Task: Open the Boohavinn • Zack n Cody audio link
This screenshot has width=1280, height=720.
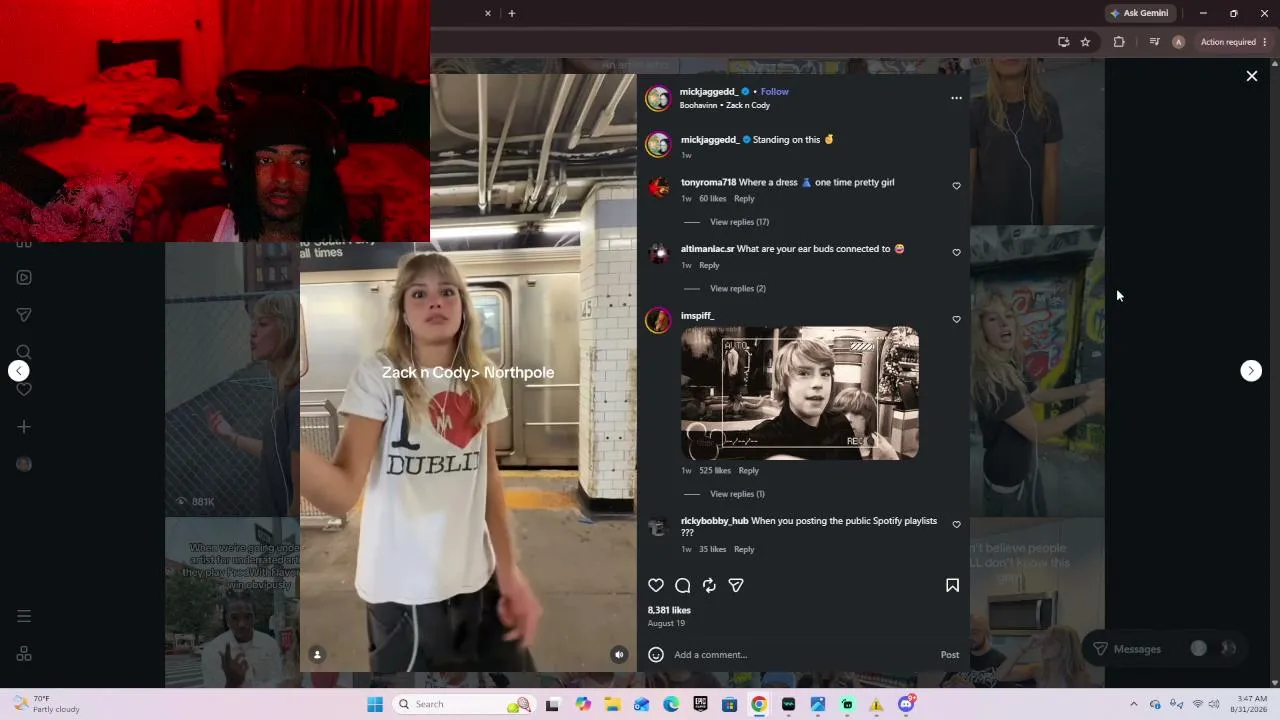Action: point(725,106)
